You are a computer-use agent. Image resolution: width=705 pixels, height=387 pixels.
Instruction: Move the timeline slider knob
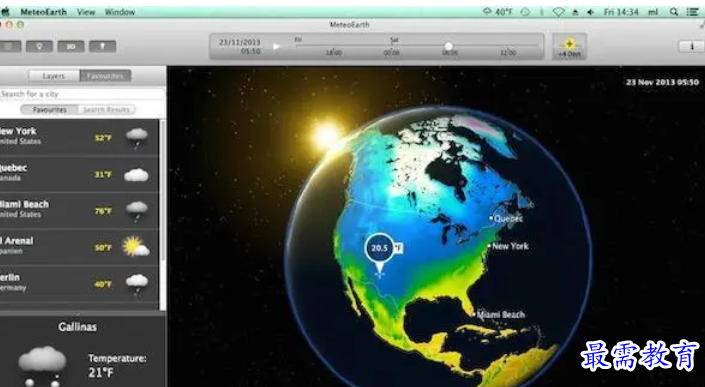[448, 46]
